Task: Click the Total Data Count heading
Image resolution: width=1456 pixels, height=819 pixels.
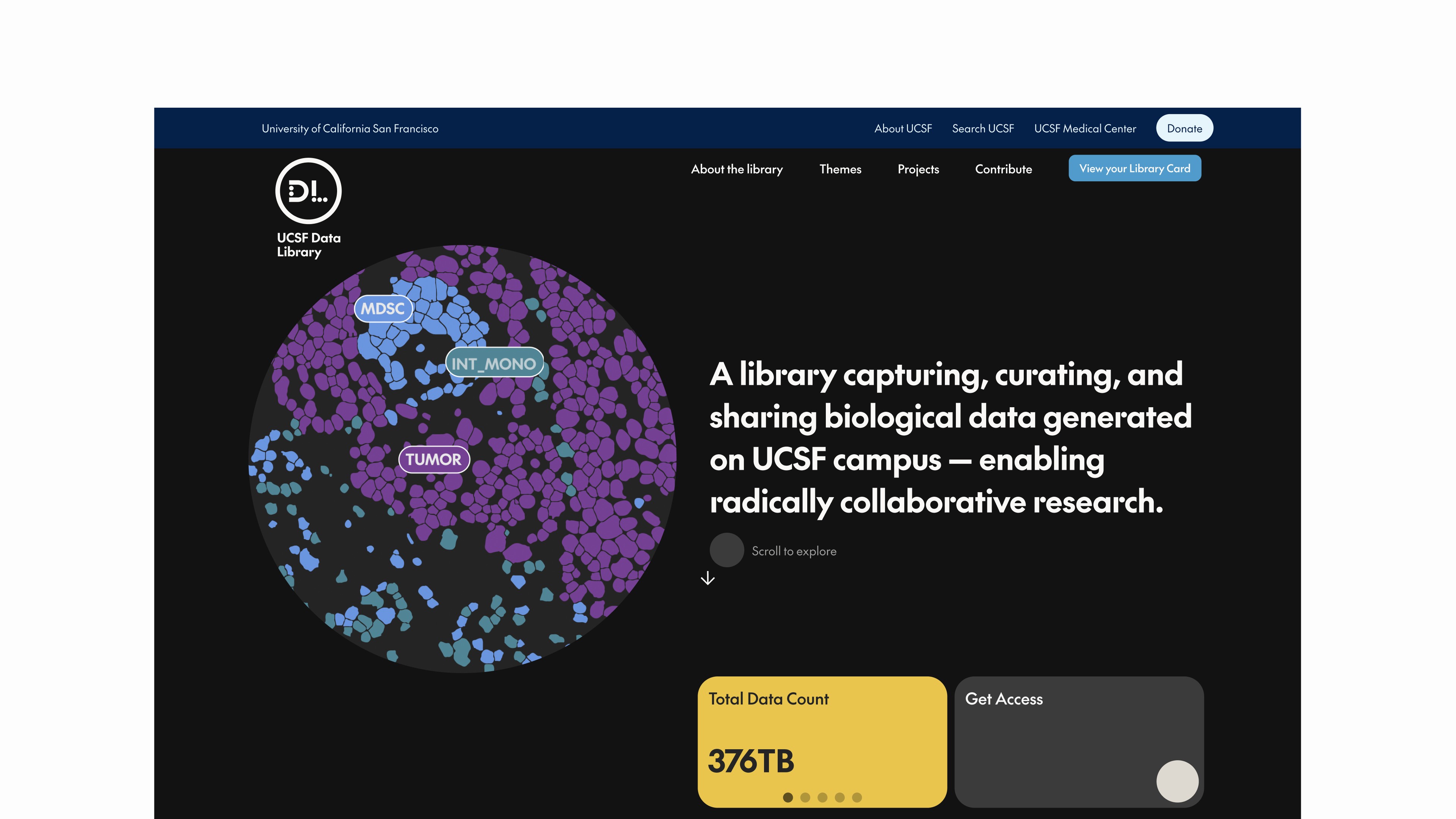Action: [769, 699]
